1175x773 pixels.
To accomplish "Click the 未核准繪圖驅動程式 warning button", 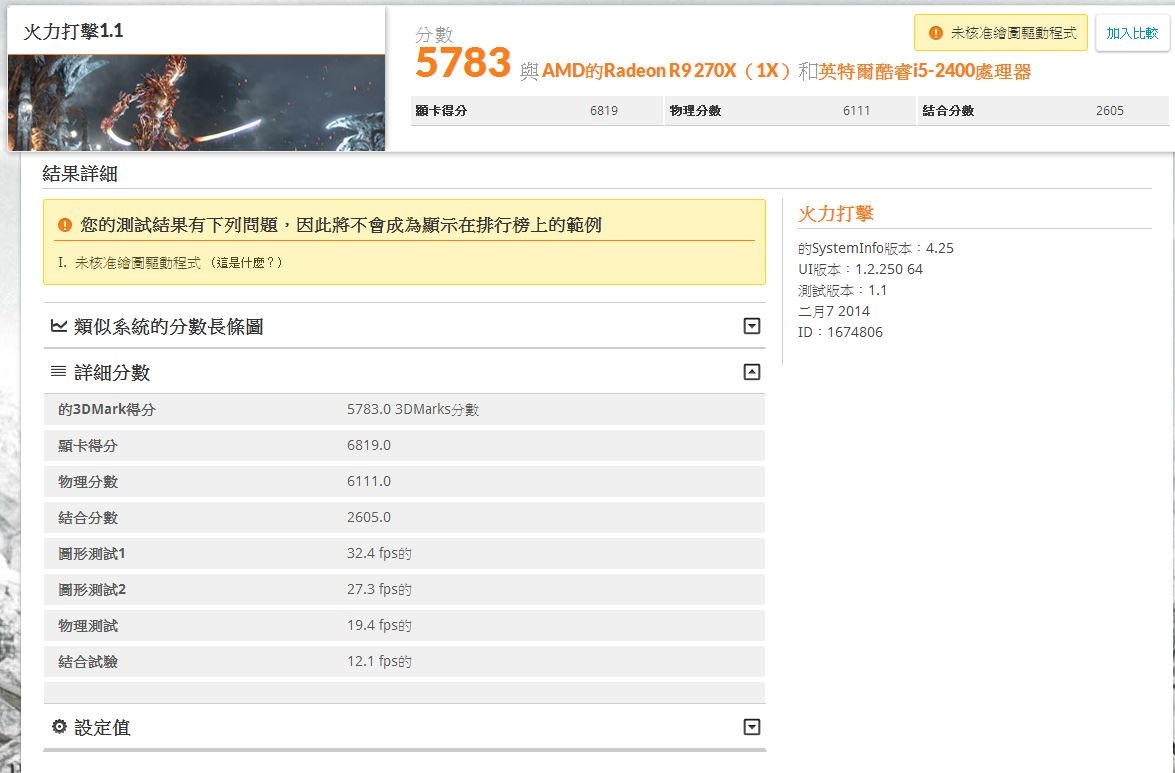I will (x=1000, y=33).
